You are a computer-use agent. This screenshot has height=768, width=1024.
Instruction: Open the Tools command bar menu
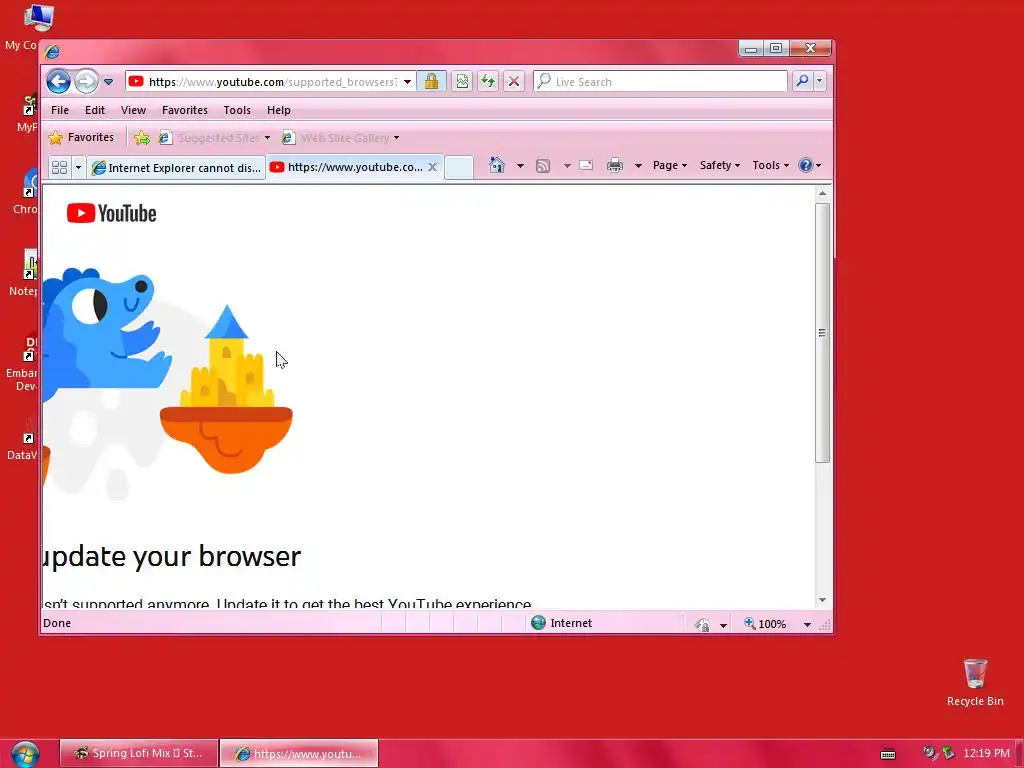point(771,165)
